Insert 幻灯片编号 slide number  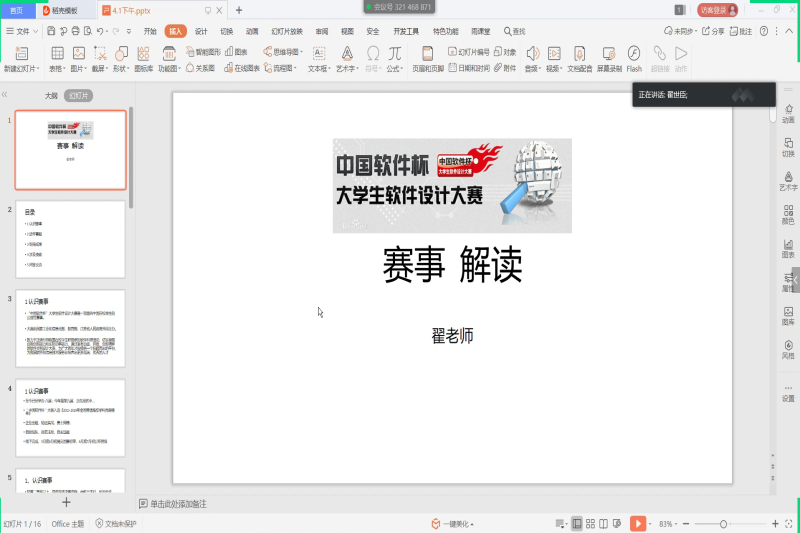[468, 52]
